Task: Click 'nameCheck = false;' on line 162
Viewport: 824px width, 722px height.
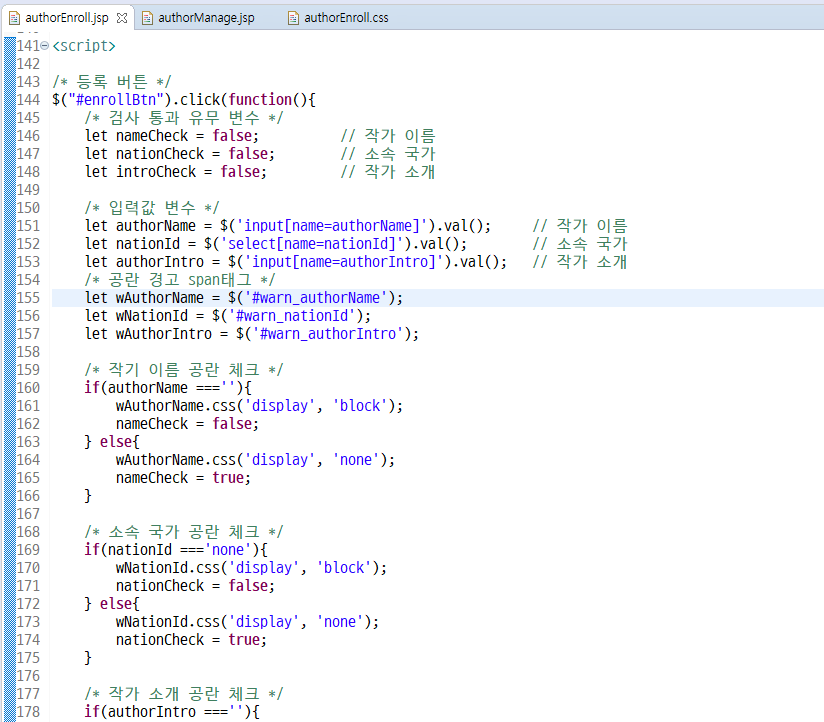Action: click(x=188, y=424)
